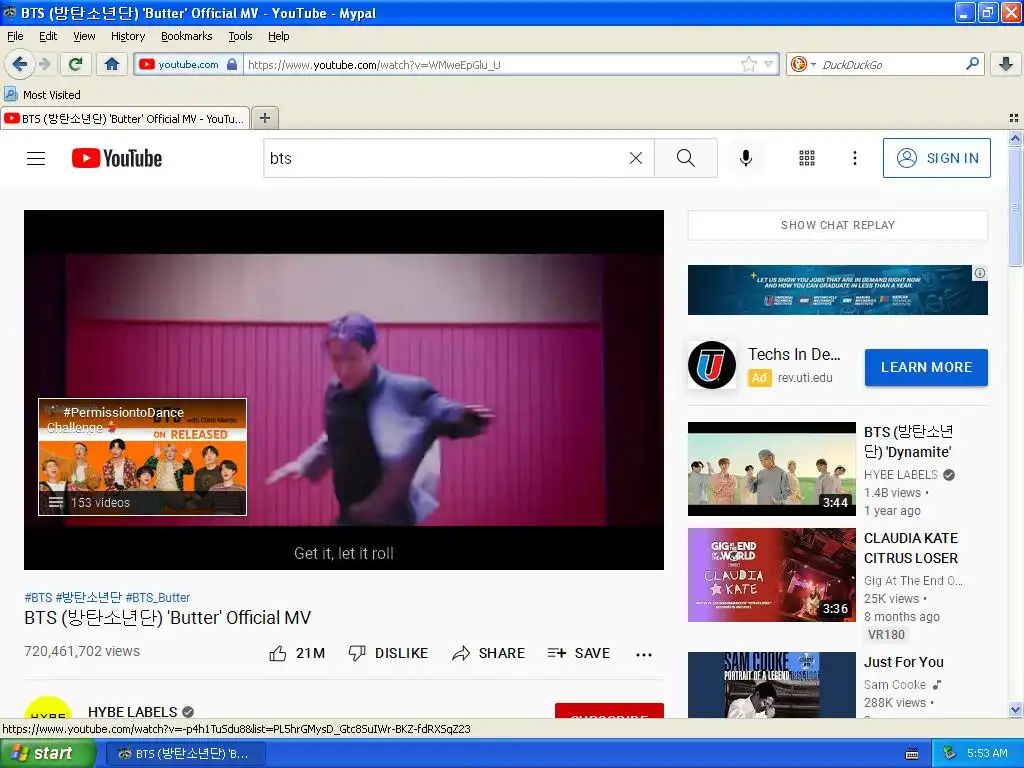This screenshot has width=1024, height=768.
Task: Click the Butter video player
Action: tap(344, 390)
